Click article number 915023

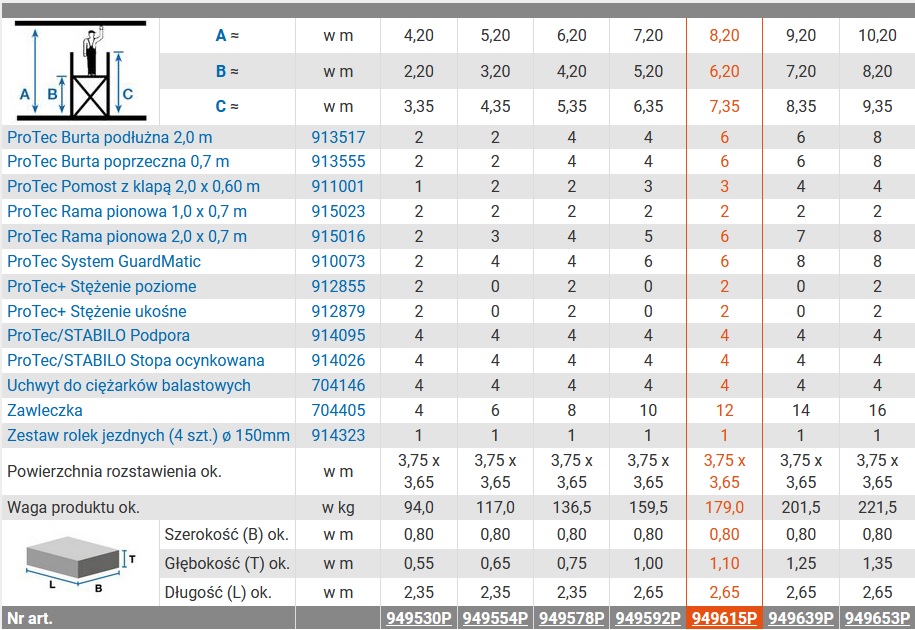click(x=338, y=211)
